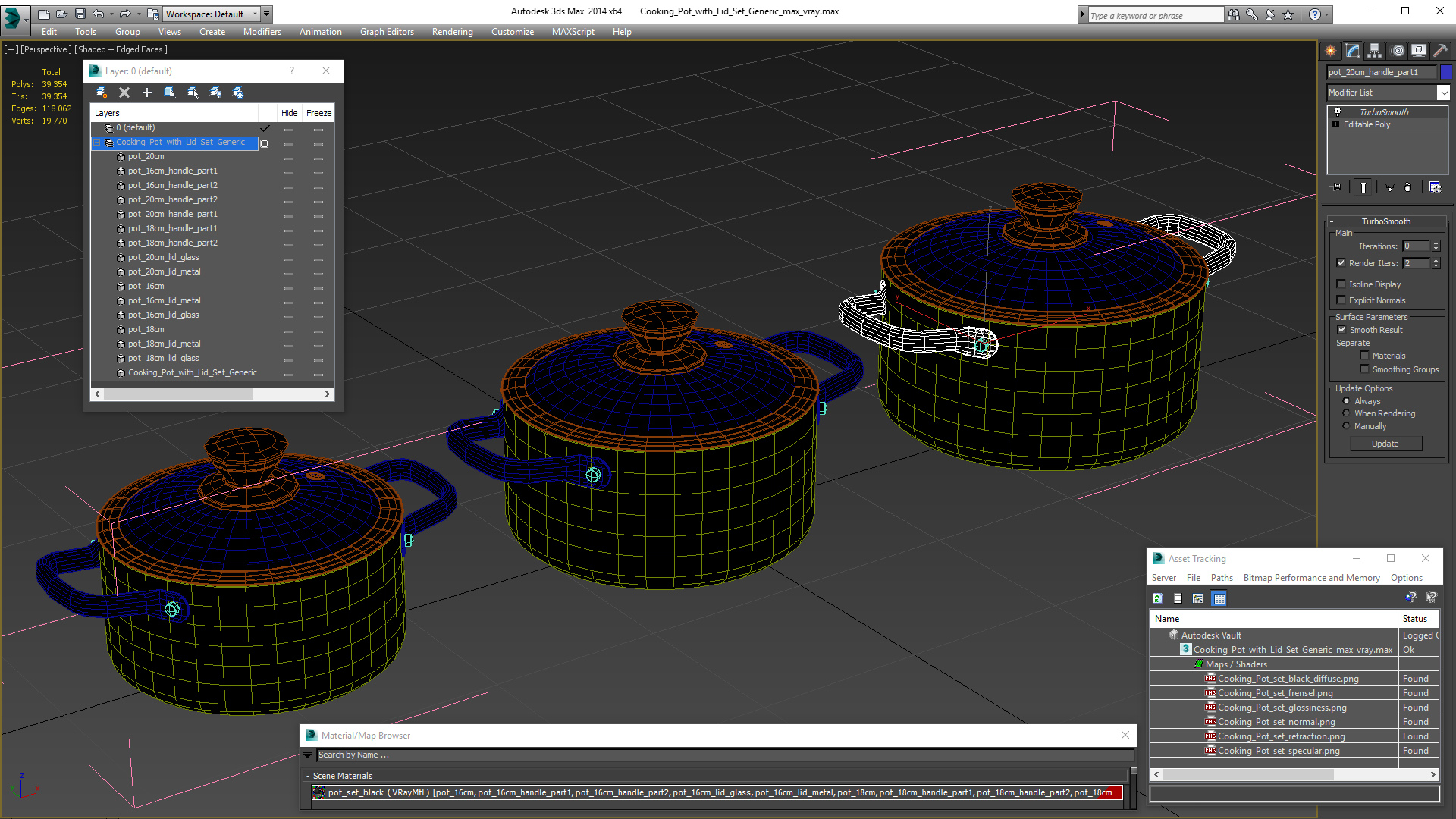Click the Iterations spinner up arrow
This screenshot has height=819, width=1456.
(x=1436, y=243)
